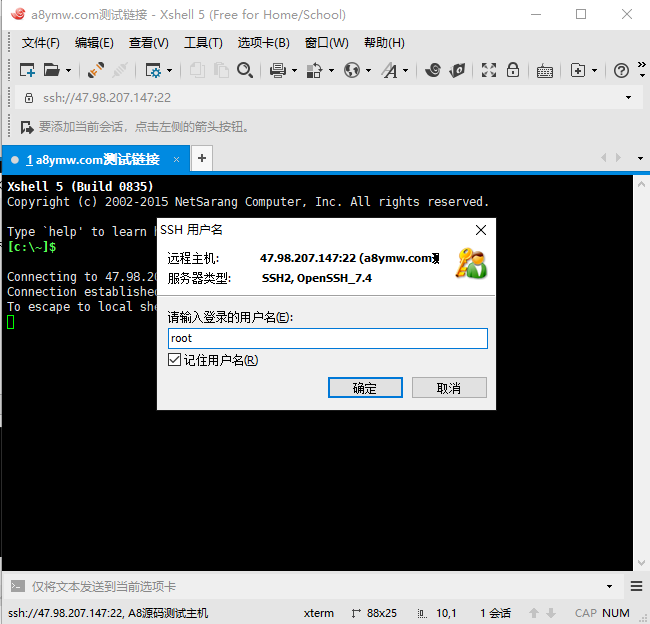Open the 编辑(E) menu

coord(94,43)
